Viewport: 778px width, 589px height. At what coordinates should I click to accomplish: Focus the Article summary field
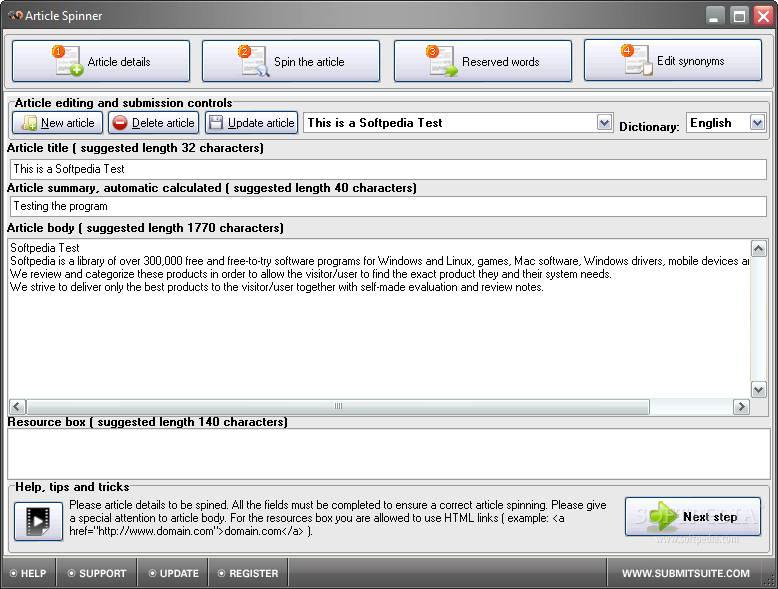(x=388, y=206)
